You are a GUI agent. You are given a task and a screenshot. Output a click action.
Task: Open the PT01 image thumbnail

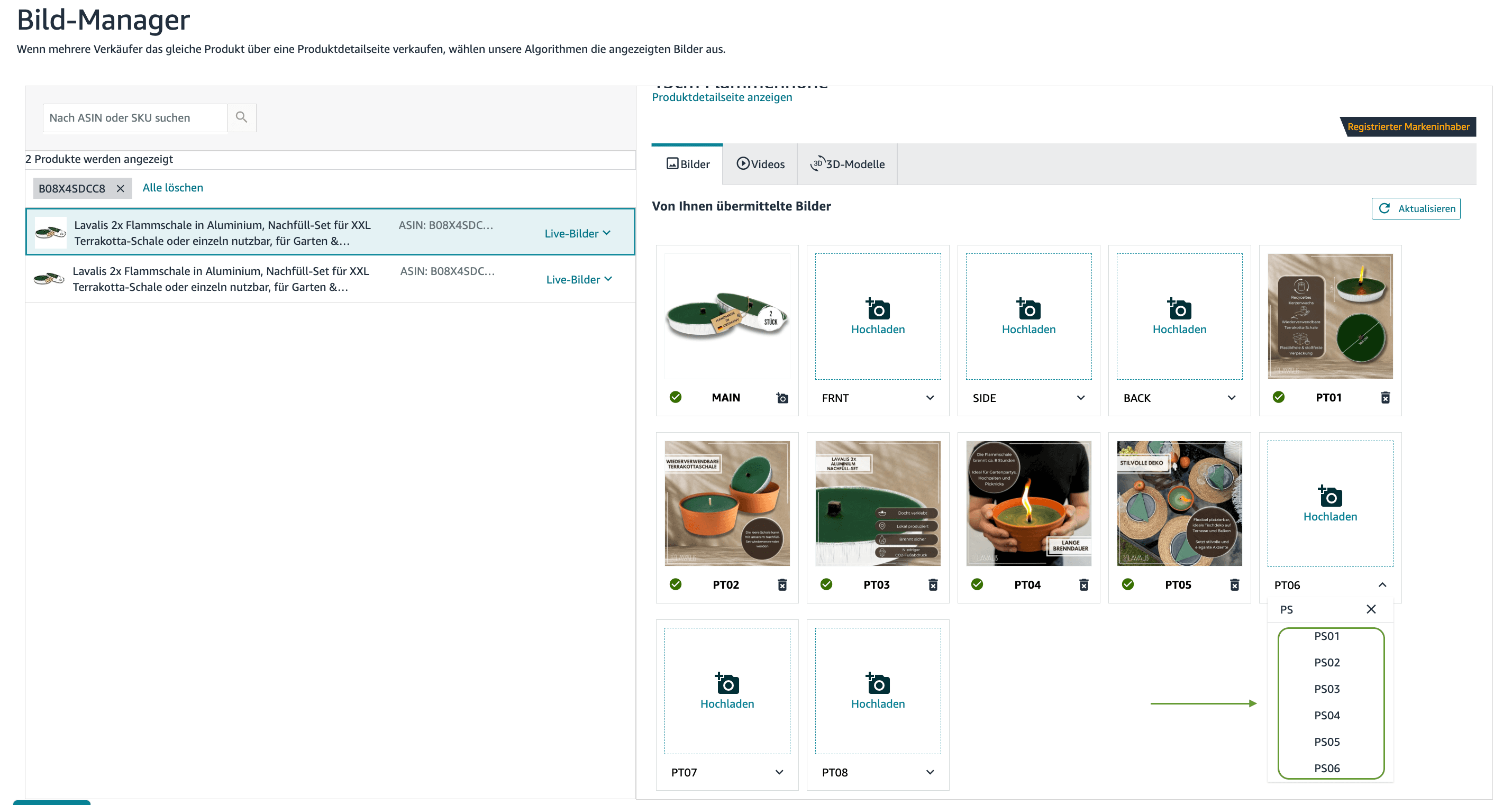pos(1330,316)
